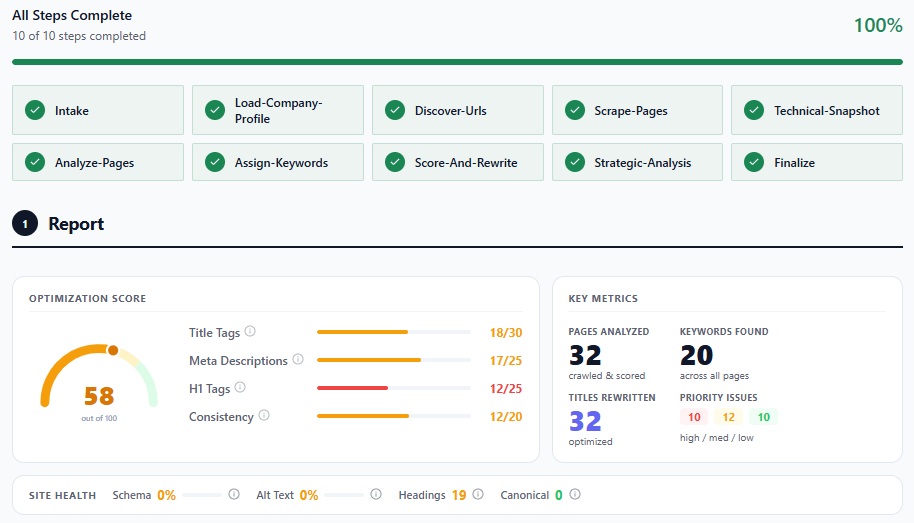This screenshot has height=523, width=914.
Task: Select the Technical-Snapshot step label
Action: (827, 111)
